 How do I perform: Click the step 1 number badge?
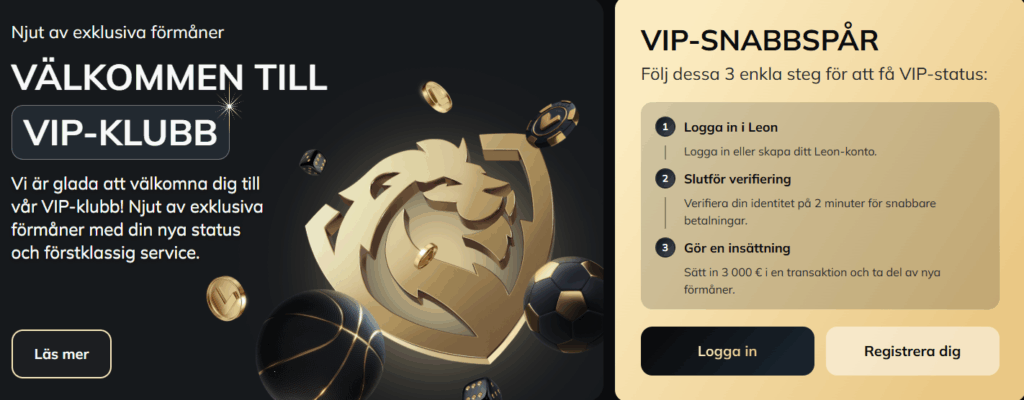pyautogui.click(x=665, y=127)
